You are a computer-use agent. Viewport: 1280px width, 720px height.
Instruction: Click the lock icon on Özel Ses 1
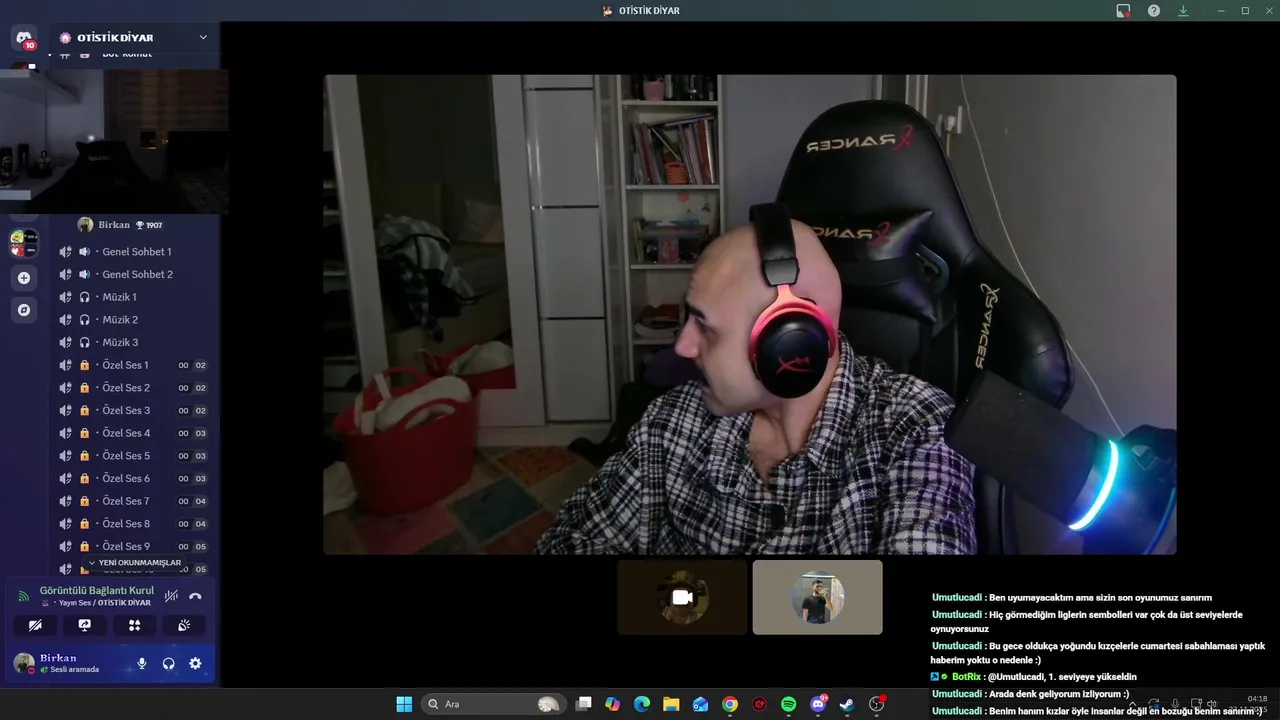pyautogui.click(x=85, y=365)
